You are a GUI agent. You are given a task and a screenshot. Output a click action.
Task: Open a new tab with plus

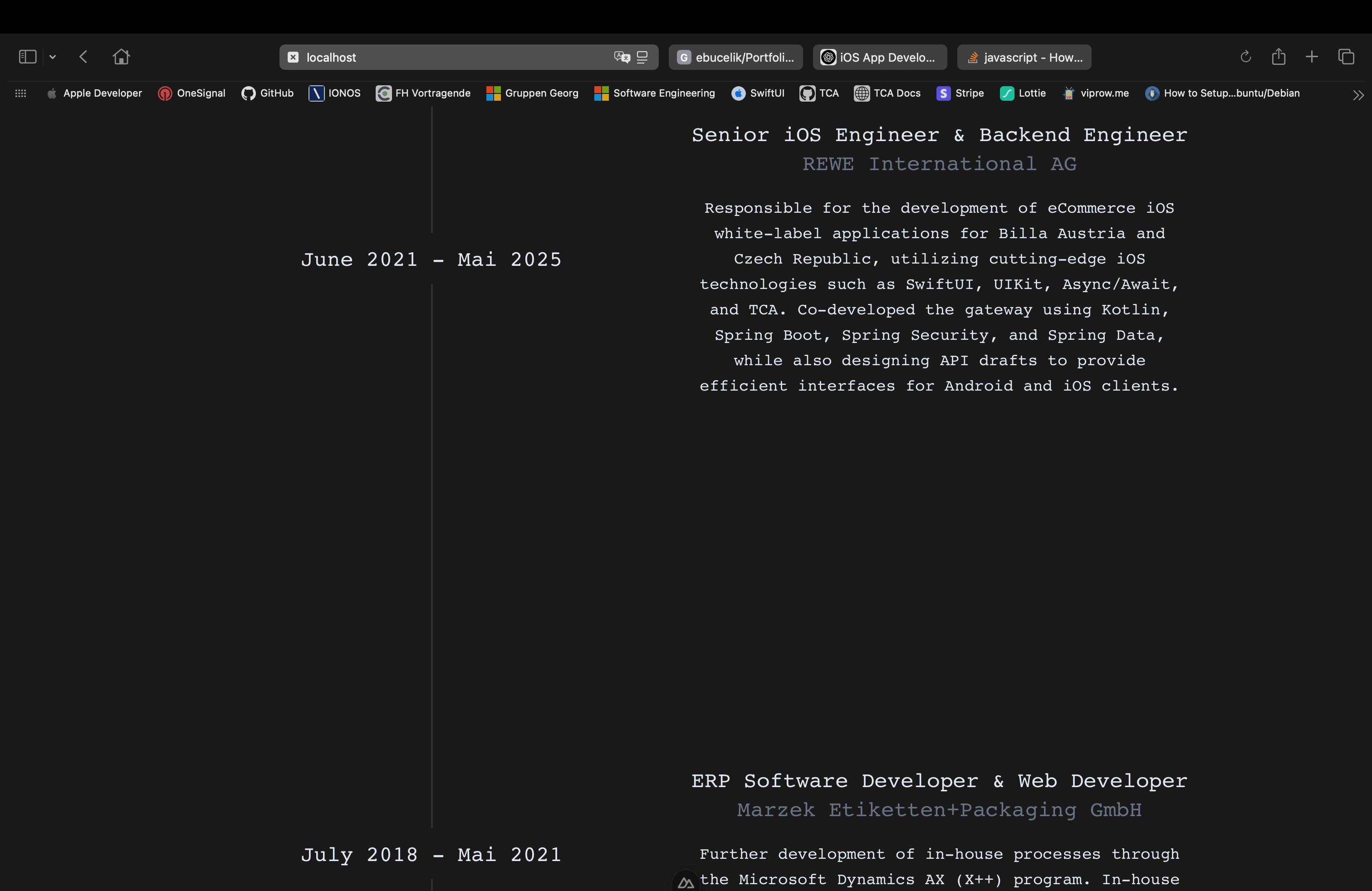coord(1312,56)
